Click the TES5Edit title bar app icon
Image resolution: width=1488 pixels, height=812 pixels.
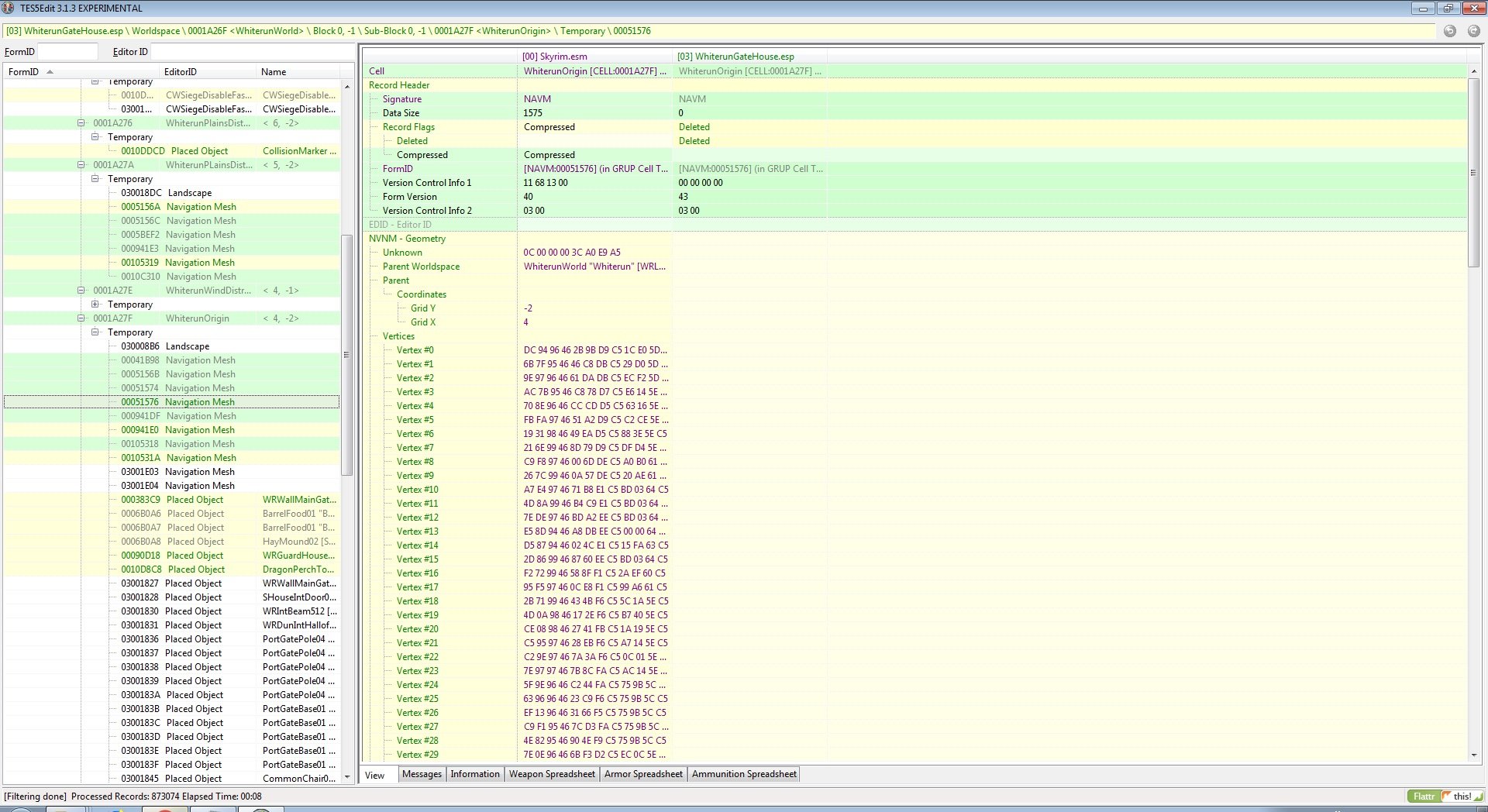pyautogui.click(x=8, y=8)
